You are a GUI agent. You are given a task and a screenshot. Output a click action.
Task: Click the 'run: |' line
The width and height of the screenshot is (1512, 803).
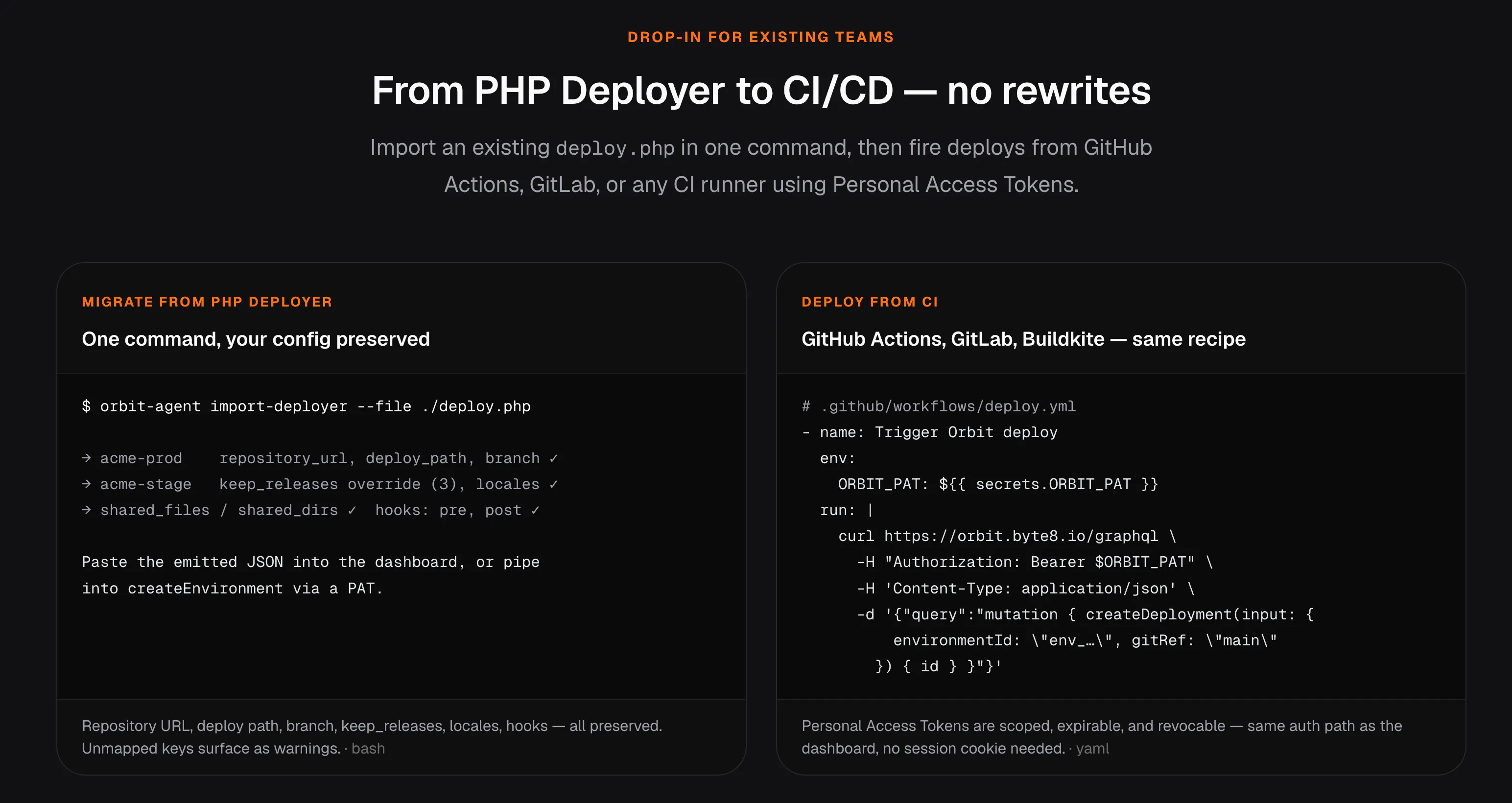tap(847, 510)
